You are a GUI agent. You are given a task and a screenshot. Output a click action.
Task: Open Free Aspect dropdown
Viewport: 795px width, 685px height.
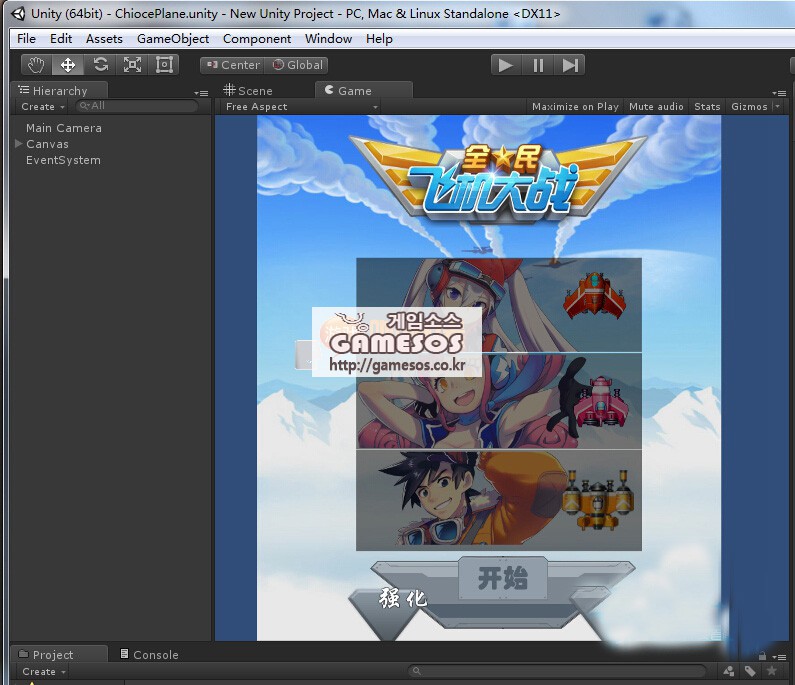pos(302,106)
